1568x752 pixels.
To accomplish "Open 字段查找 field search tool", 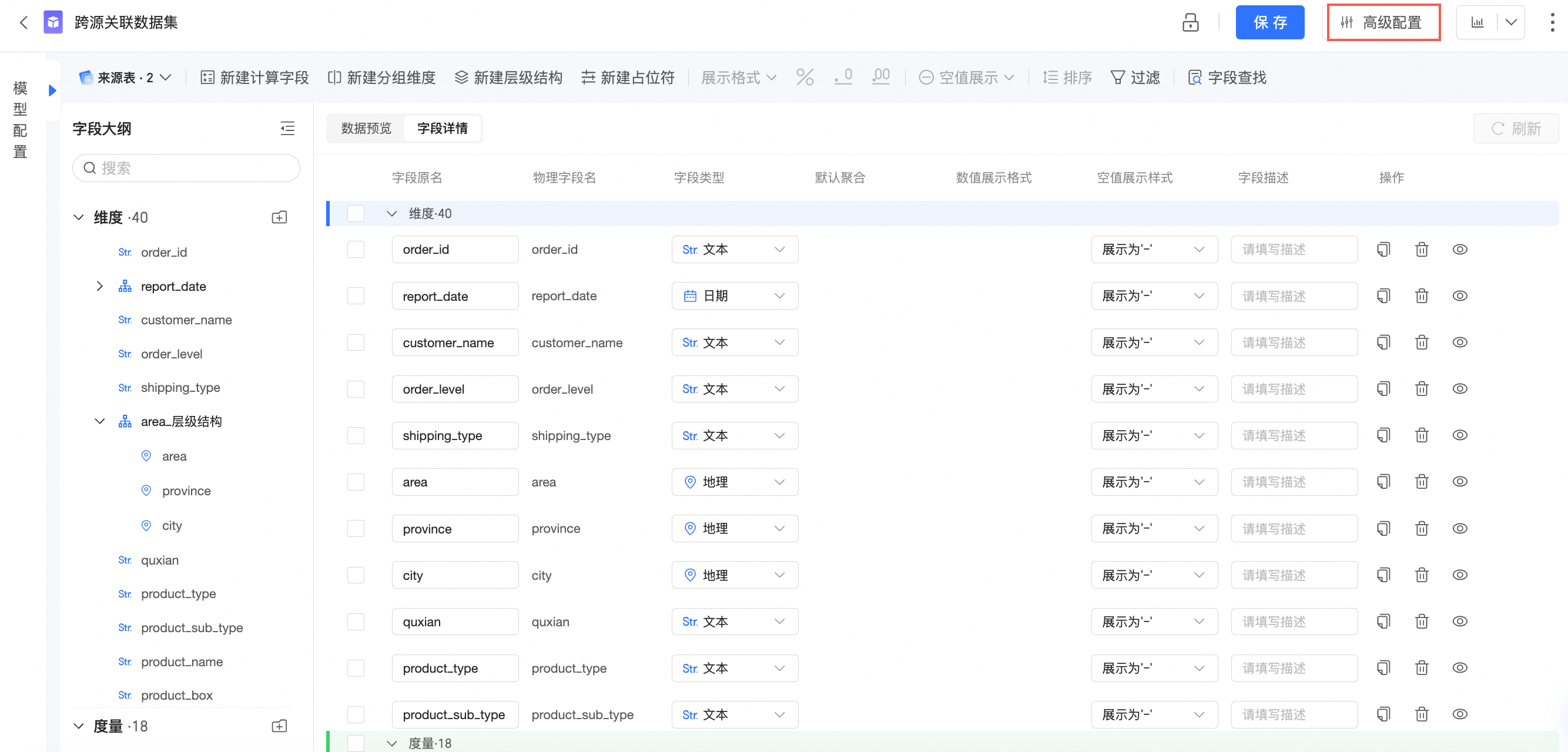I will click(x=1227, y=78).
